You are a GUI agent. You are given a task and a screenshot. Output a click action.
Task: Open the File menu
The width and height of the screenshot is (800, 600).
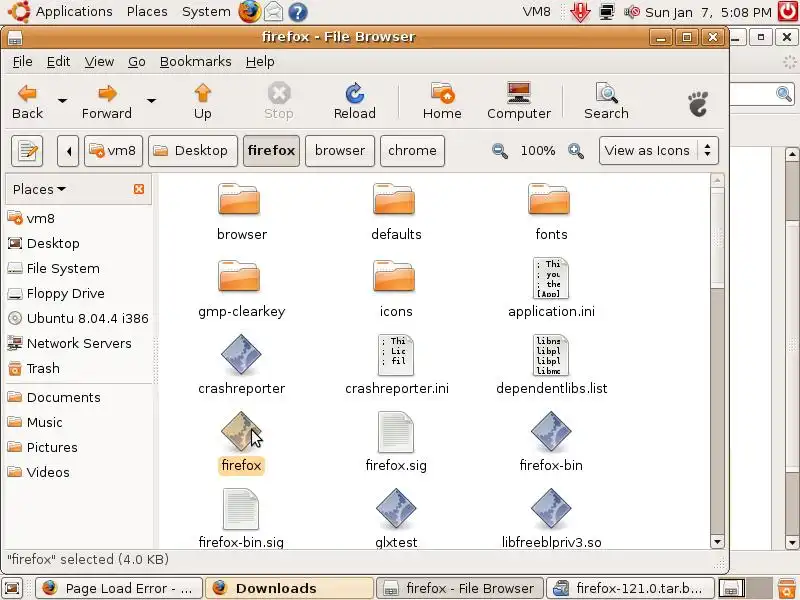coord(22,62)
